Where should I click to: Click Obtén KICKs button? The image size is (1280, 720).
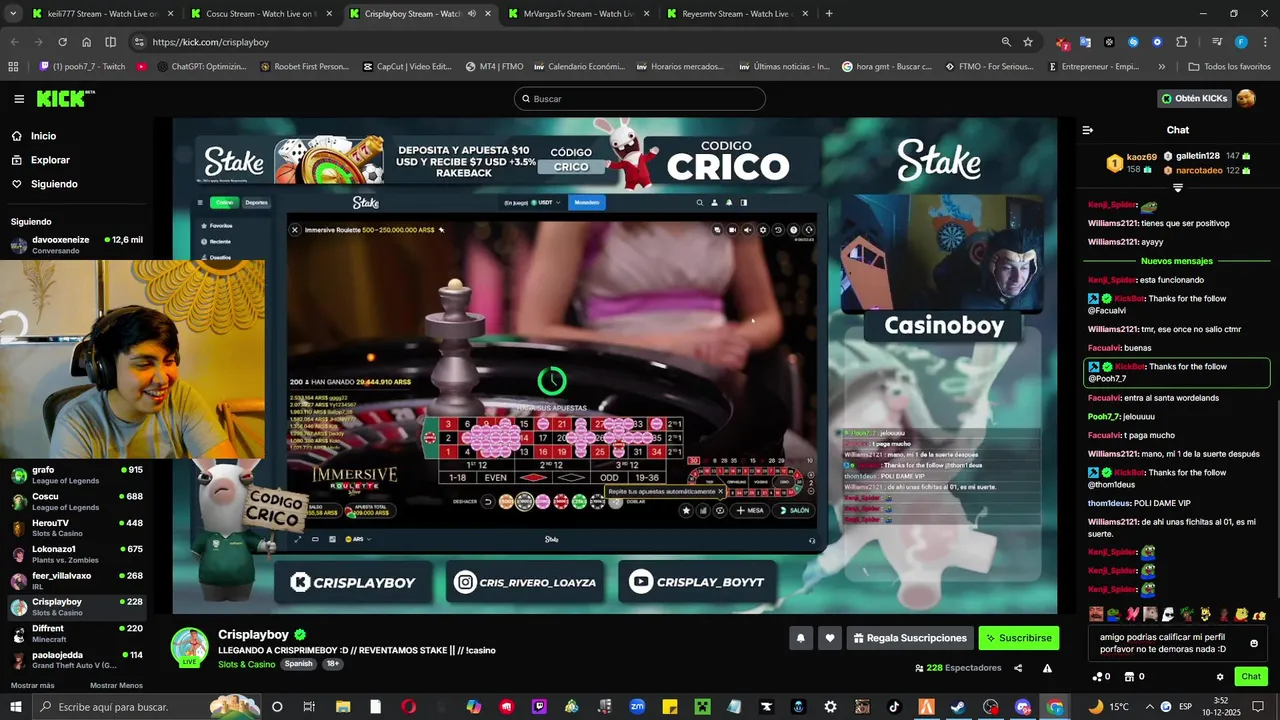(x=1194, y=98)
